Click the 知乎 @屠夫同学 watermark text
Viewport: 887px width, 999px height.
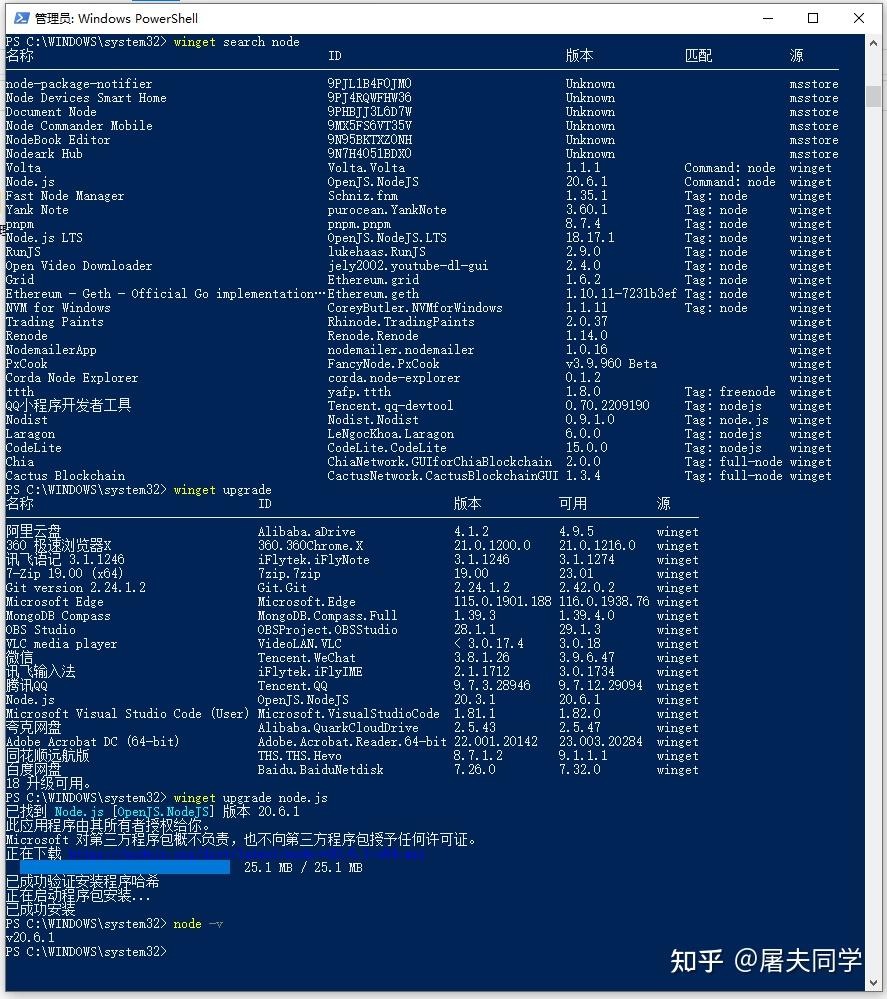[765, 960]
